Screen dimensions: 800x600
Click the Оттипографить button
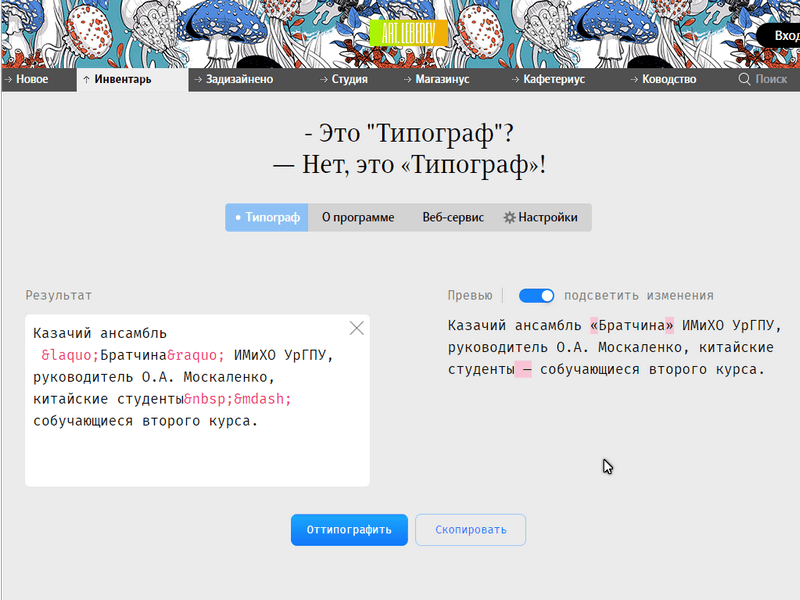[349, 530]
